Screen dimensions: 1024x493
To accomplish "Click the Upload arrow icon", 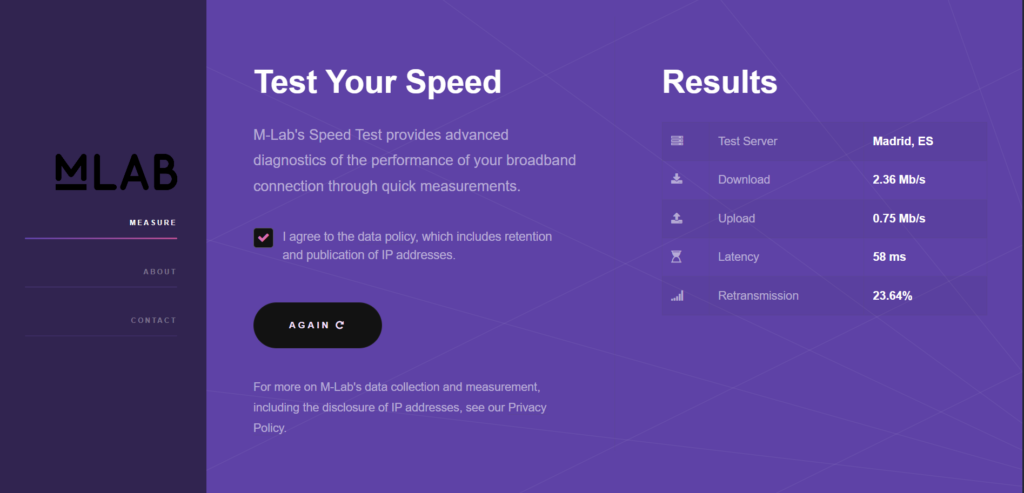I will (677, 218).
